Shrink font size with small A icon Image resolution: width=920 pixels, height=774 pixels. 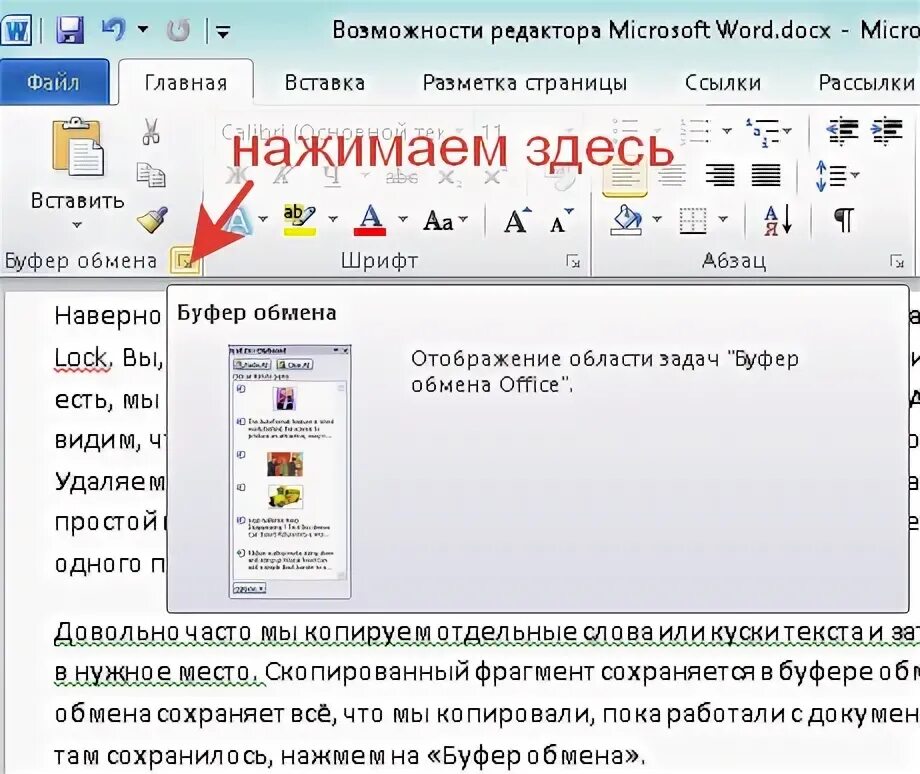[561, 220]
